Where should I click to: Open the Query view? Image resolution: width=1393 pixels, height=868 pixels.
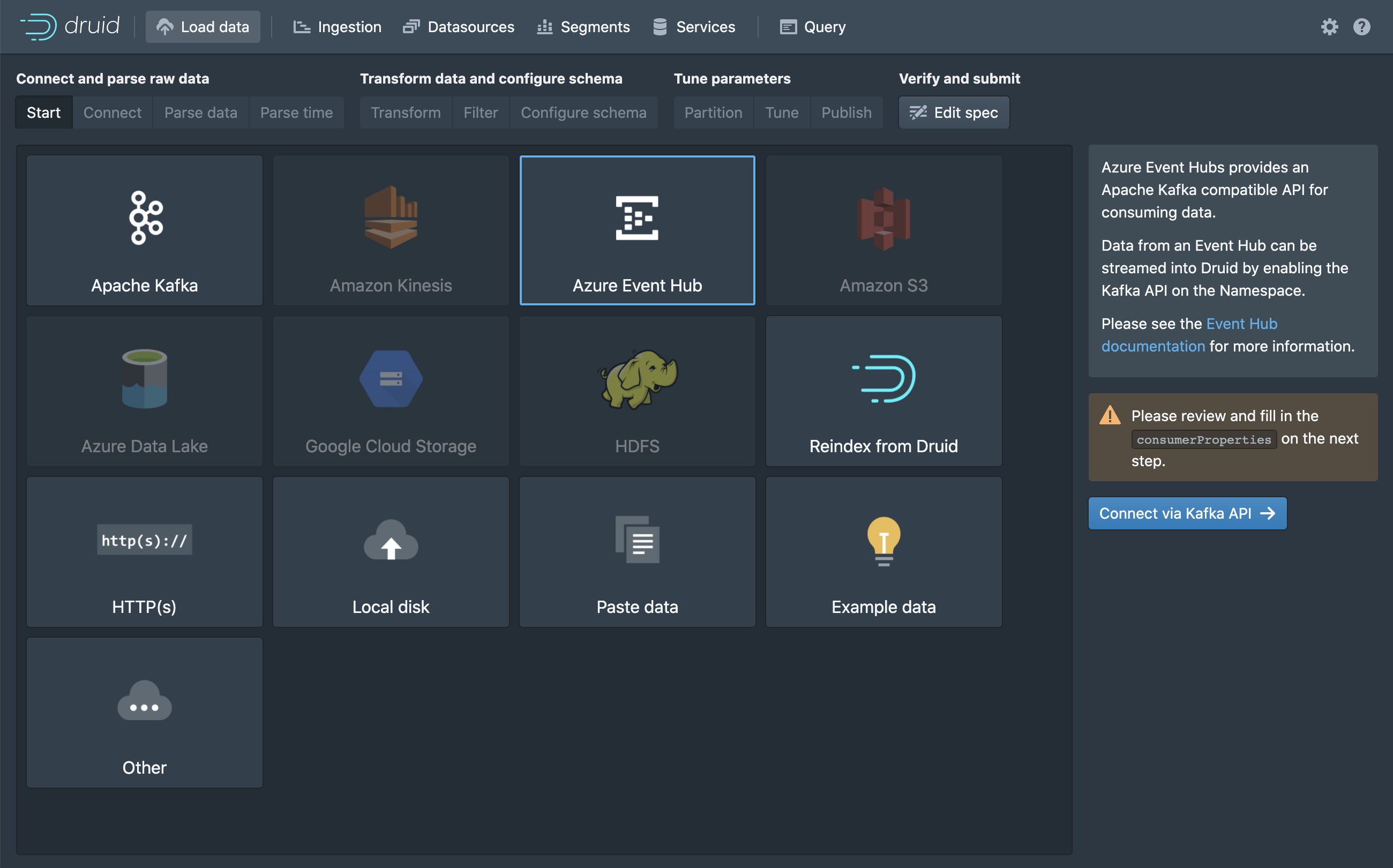pos(813,27)
